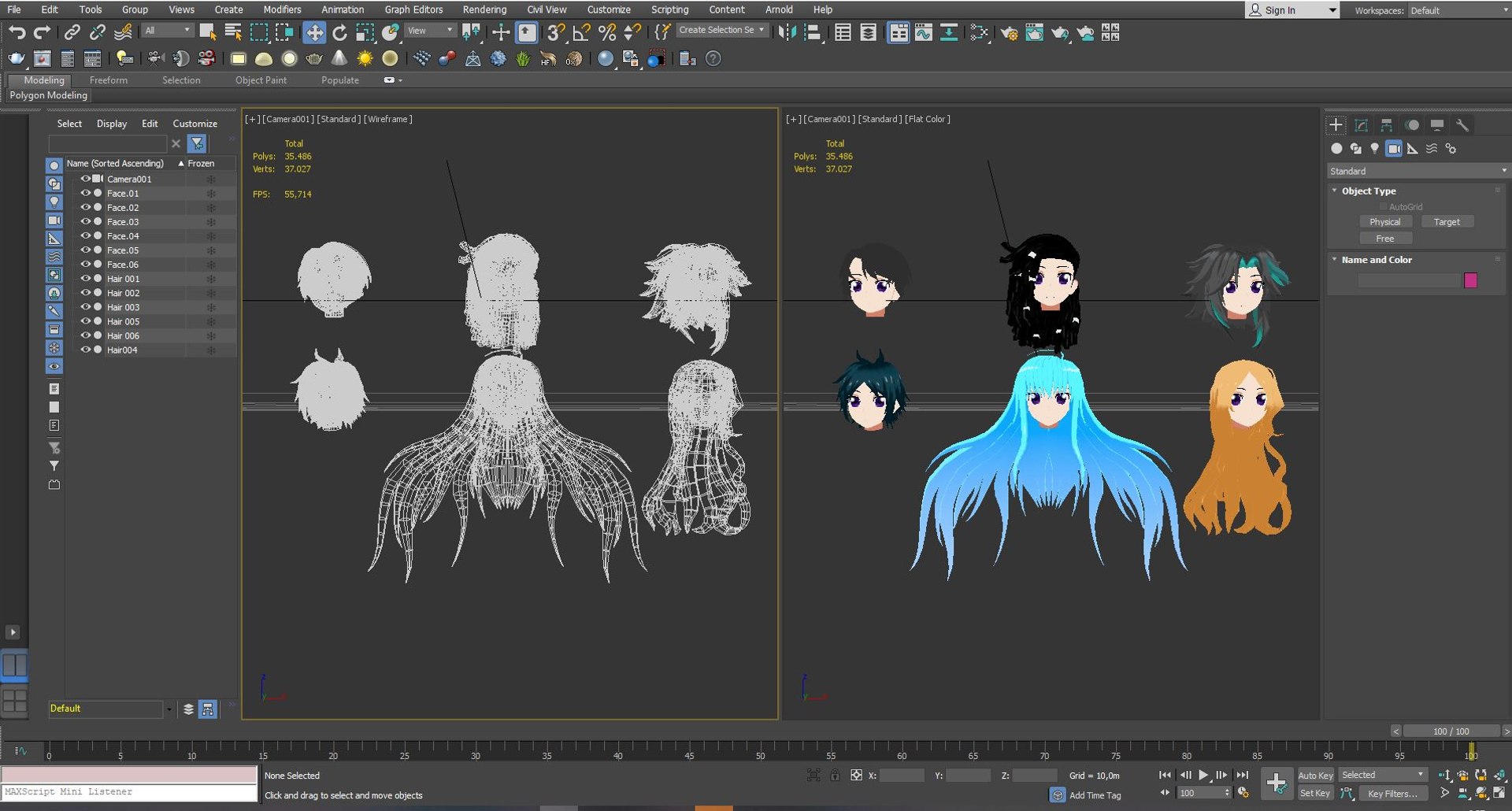Click the 100 / 100 time slider
1512x811 pixels.
(1451, 731)
